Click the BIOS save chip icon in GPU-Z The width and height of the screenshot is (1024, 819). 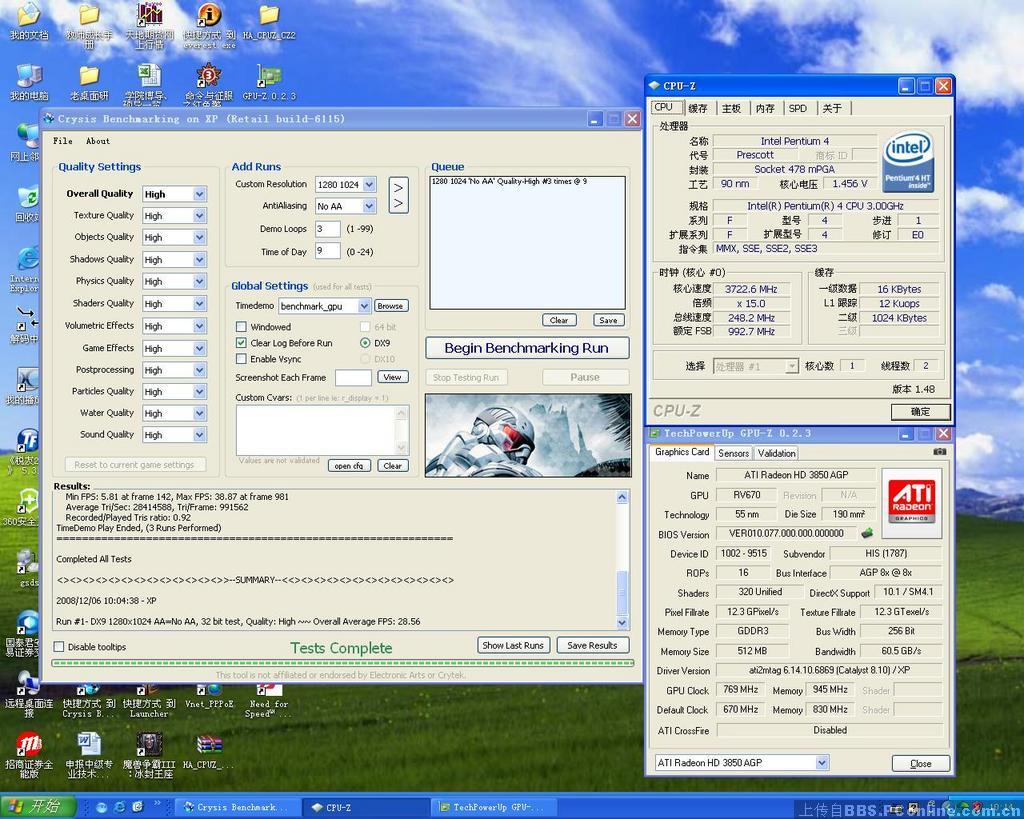(x=866, y=533)
